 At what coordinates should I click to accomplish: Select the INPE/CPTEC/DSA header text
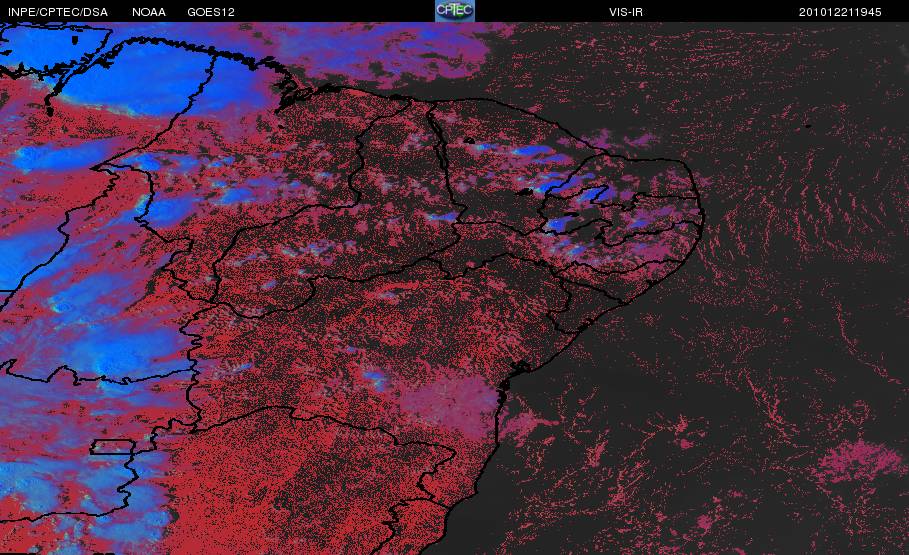tap(58, 12)
